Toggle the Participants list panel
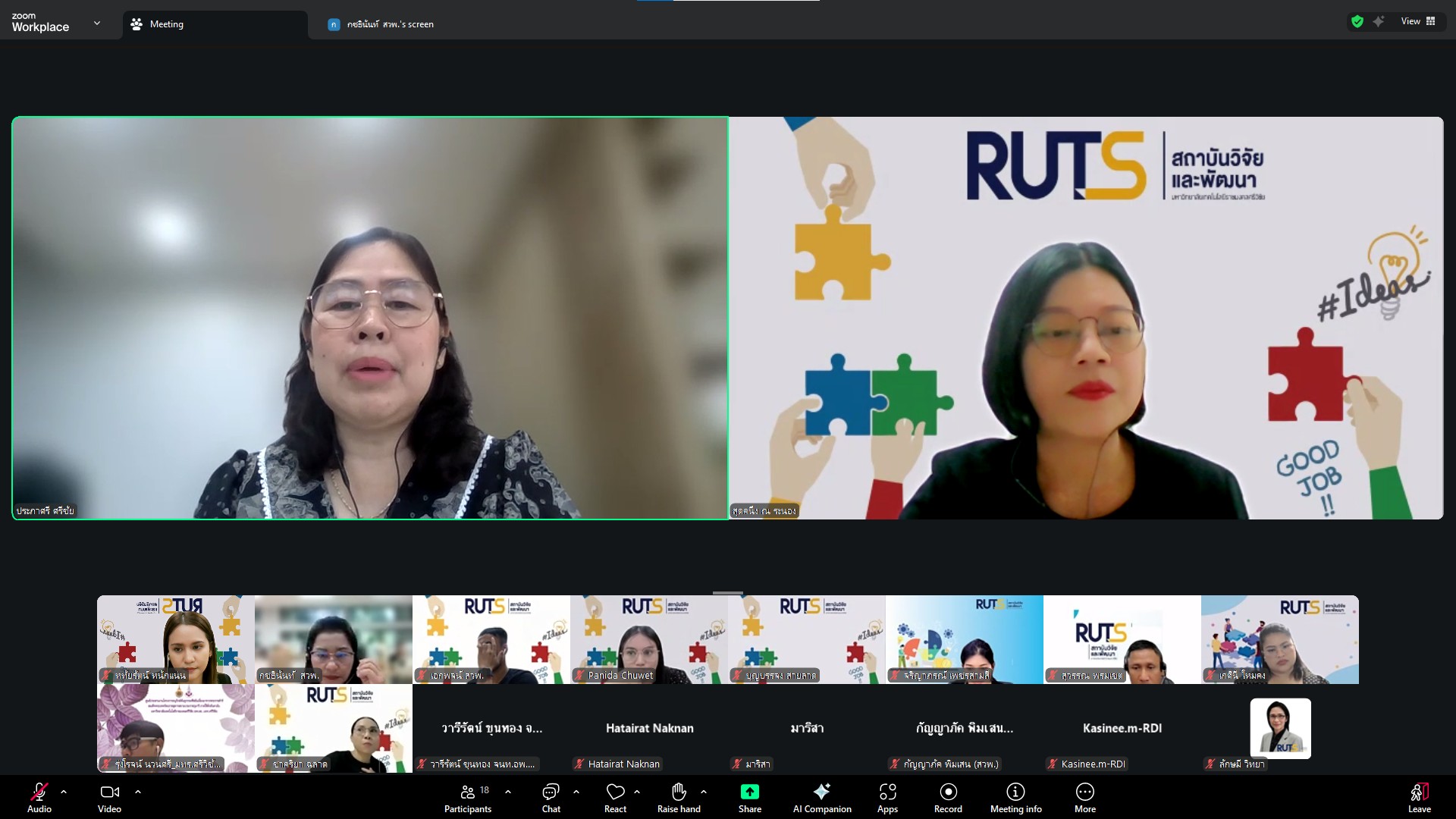 (x=468, y=797)
